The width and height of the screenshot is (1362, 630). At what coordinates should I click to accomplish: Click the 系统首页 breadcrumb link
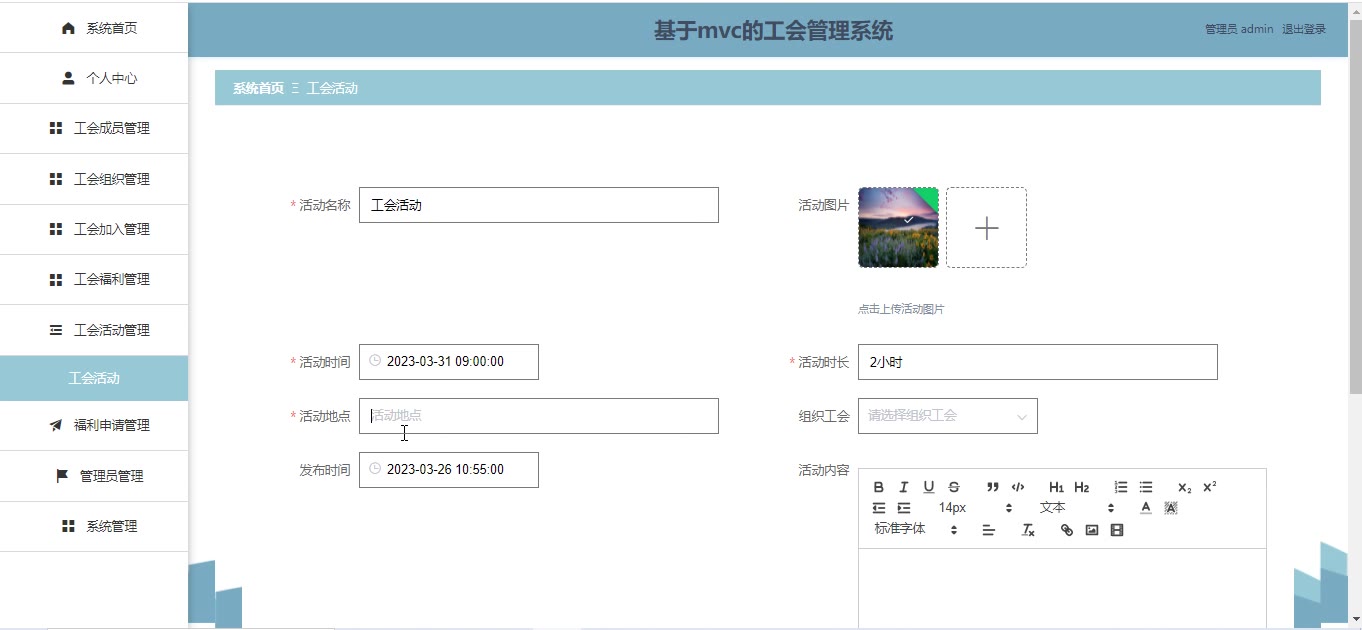258,88
